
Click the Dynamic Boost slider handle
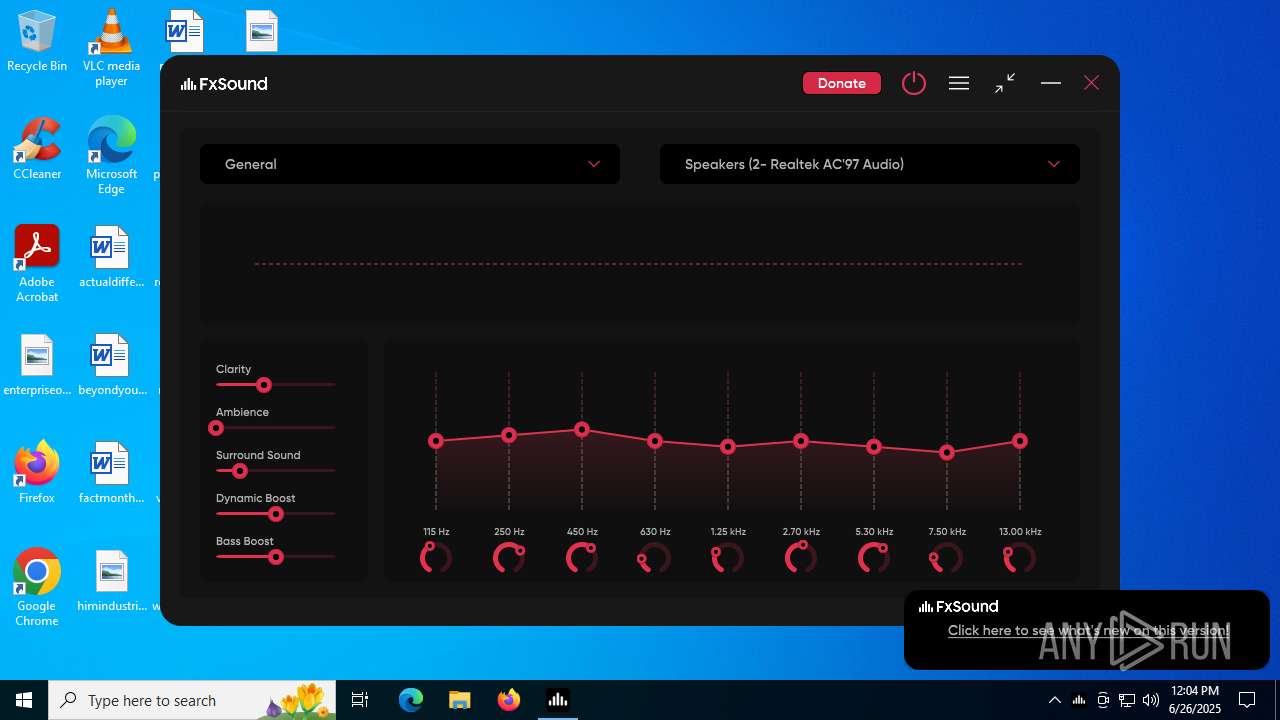click(x=276, y=514)
